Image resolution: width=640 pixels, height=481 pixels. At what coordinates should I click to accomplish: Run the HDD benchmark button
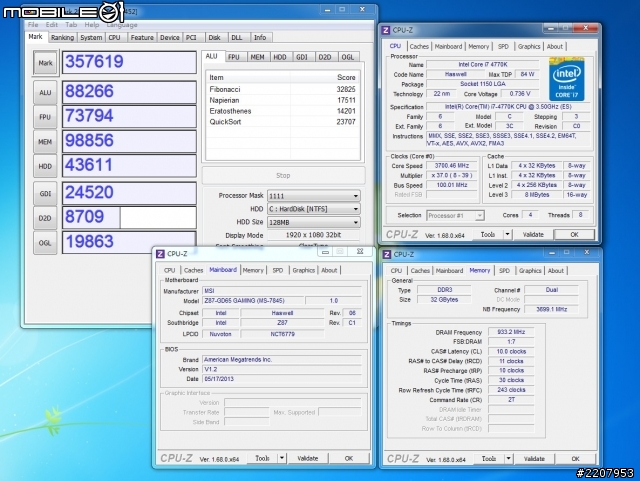[x=45, y=166]
